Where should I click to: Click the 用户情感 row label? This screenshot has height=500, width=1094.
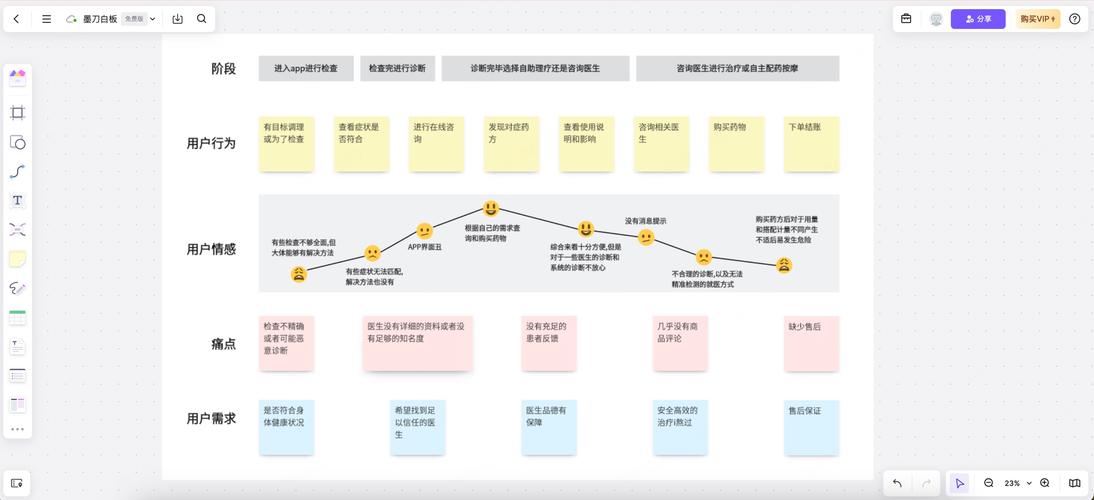point(211,249)
